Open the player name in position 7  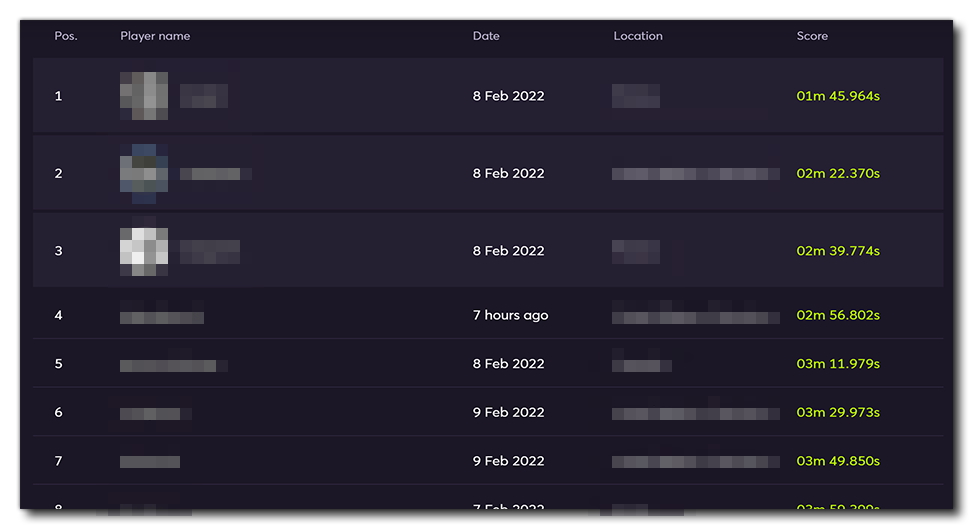point(150,462)
